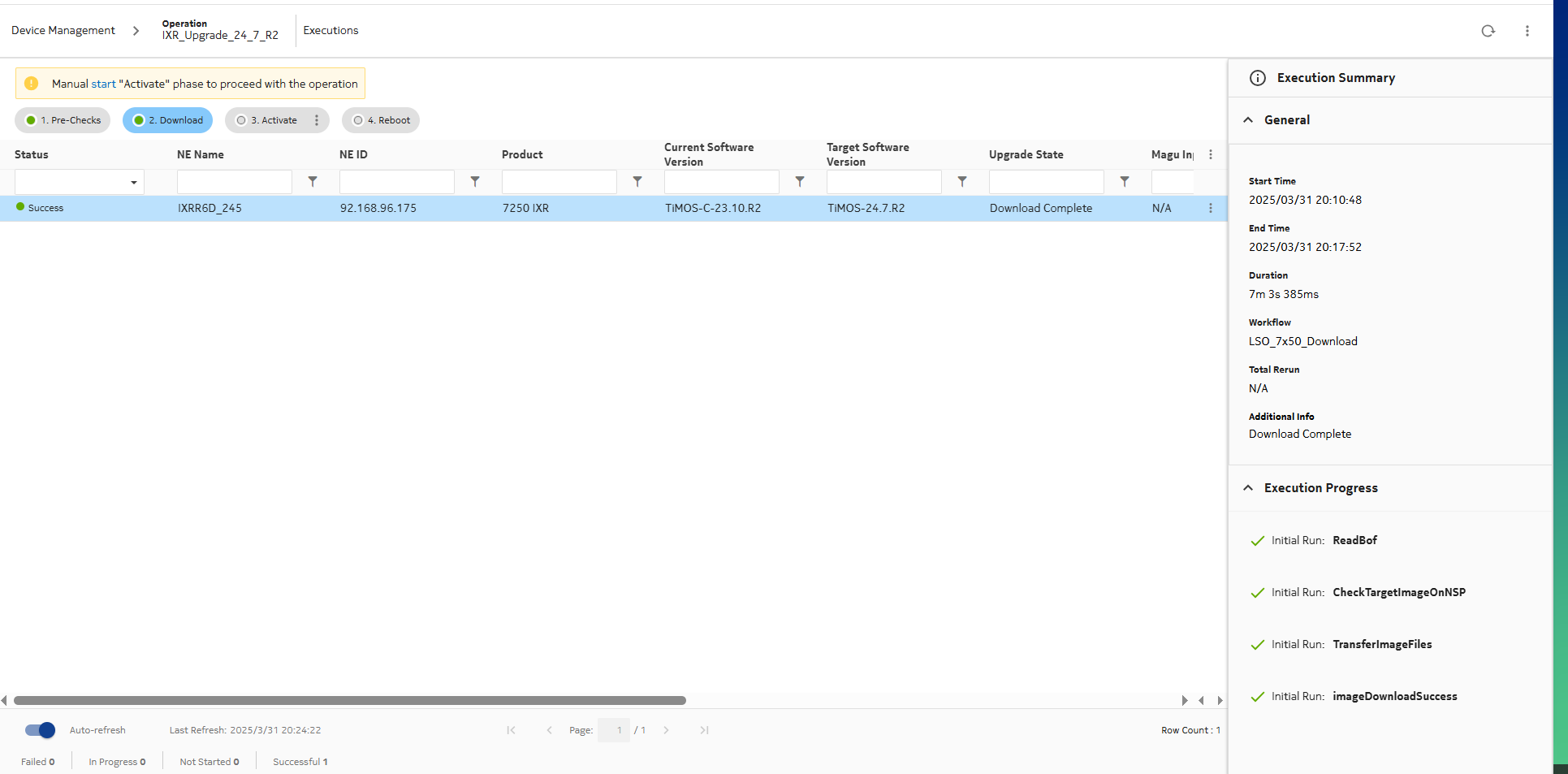Click the horizontal table scrollbar
The image size is (1568, 774).
pos(349,700)
